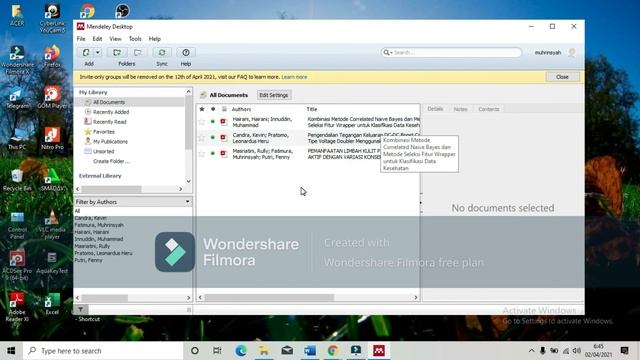Image resolution: width=640 pixels, height=360 pixels.
Task: Open the Nitro Pro desktop shortcut
Action: [x=52, y=138]
